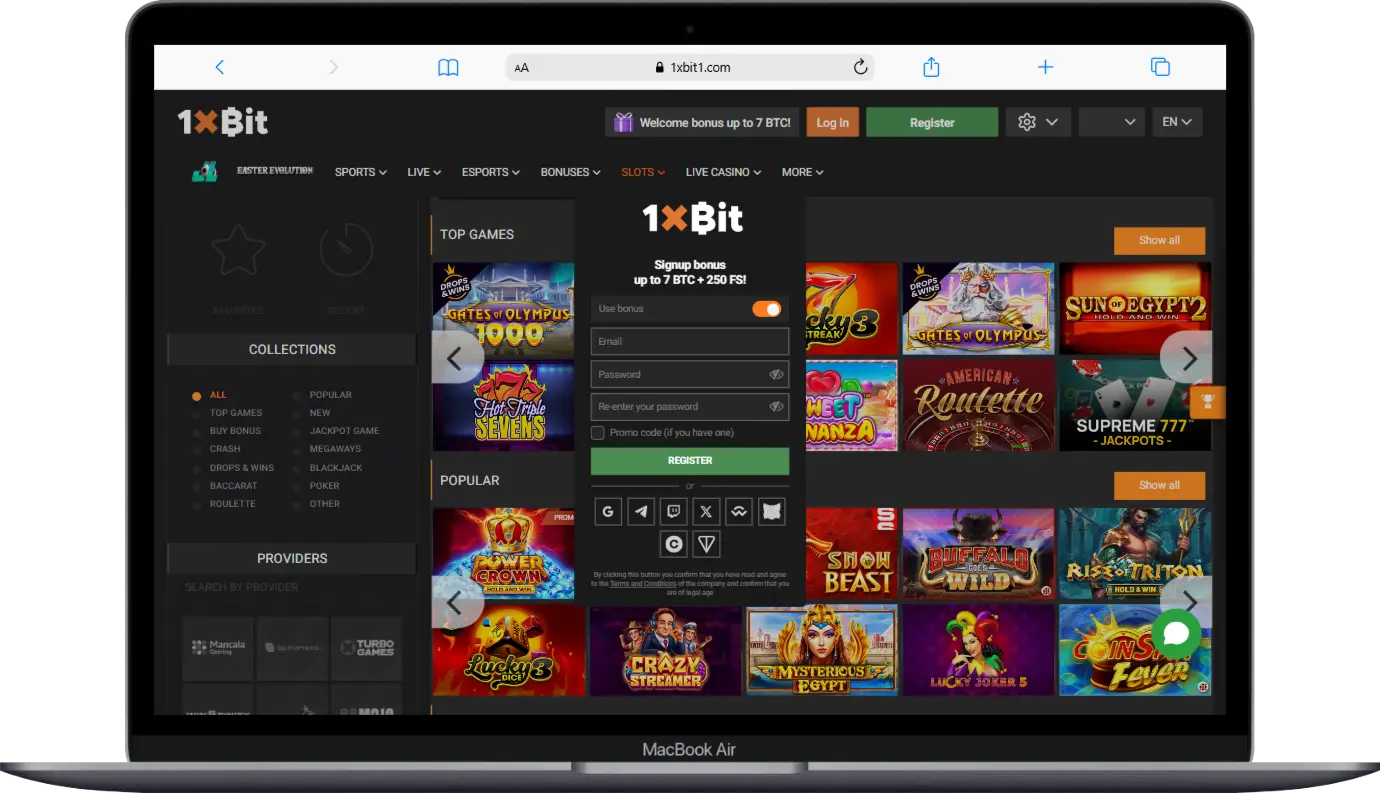Open the settings gear dropdown
Image resolution: width=1380 pixels, height=793 pixels.
click(x=1039, y=122)
